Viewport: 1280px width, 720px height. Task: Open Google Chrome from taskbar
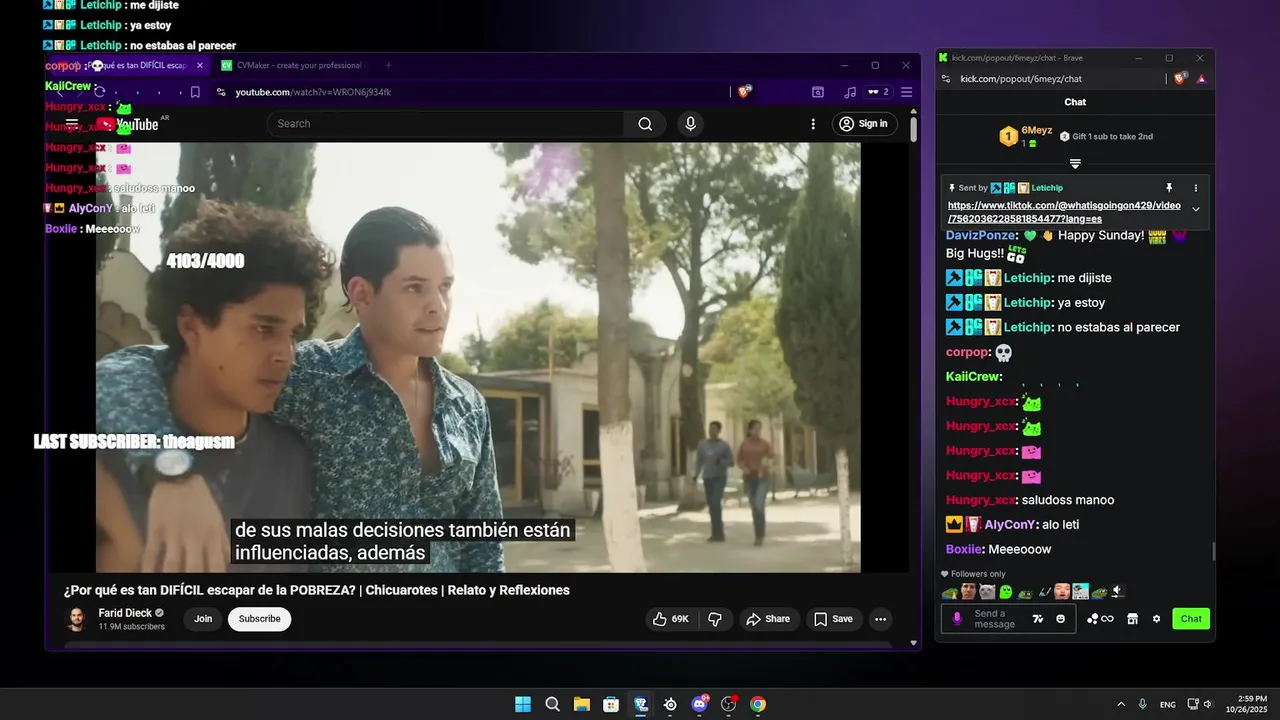pos(758,704)
